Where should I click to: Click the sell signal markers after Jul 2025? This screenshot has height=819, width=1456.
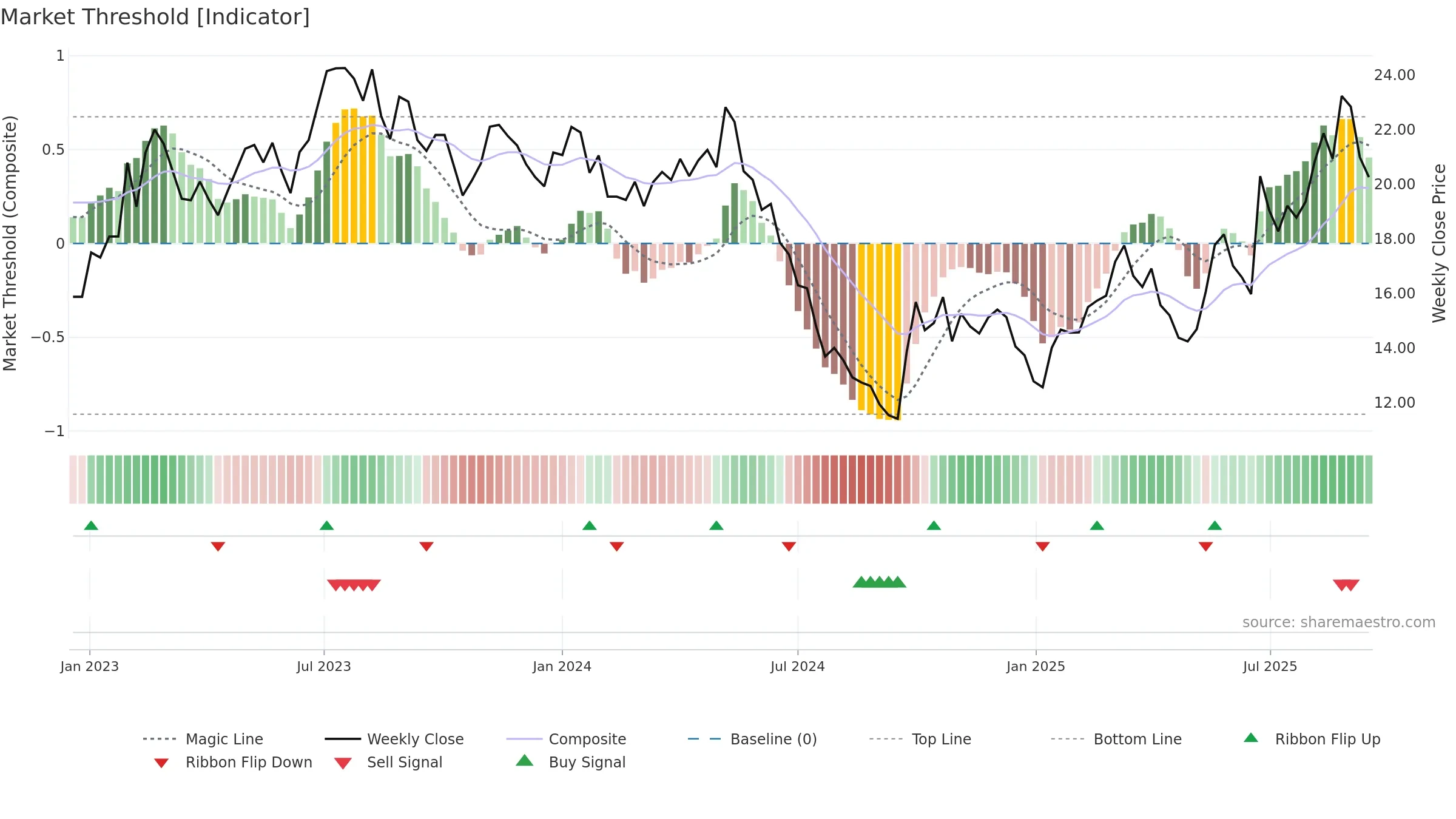pos(1346,585)
